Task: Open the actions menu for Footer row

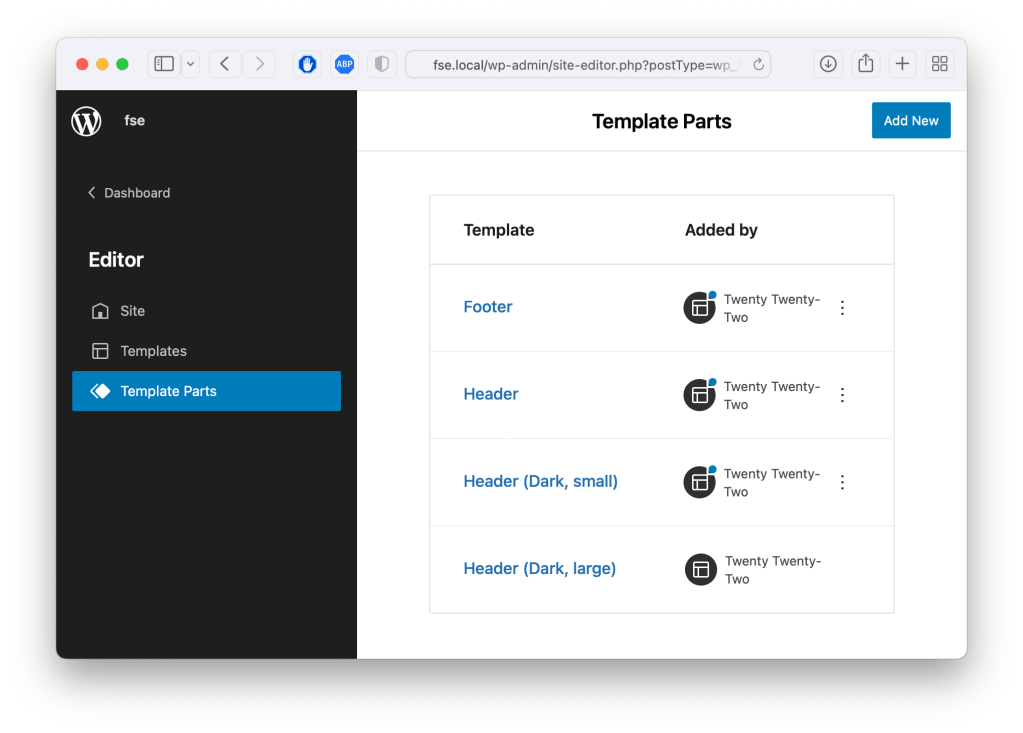Action: pyautogui.click(x=842, y=308)
